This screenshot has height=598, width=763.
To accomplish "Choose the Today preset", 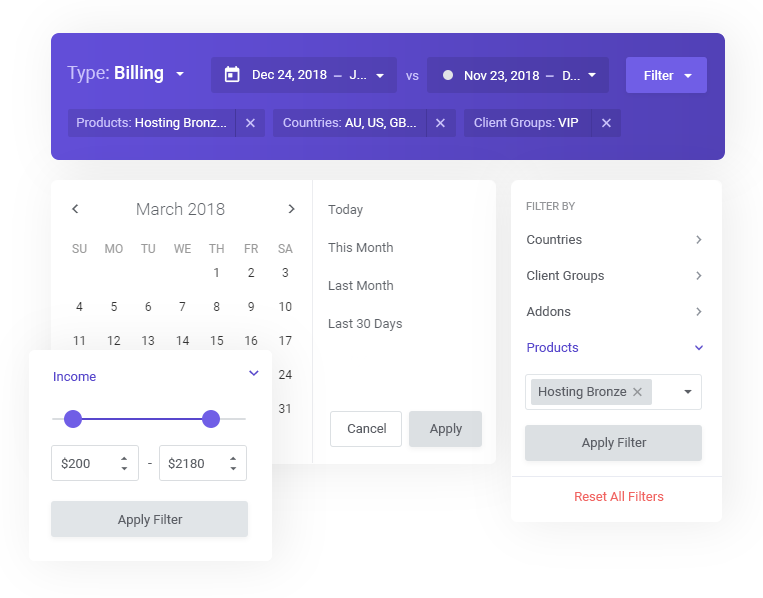I will click(345, 210).
